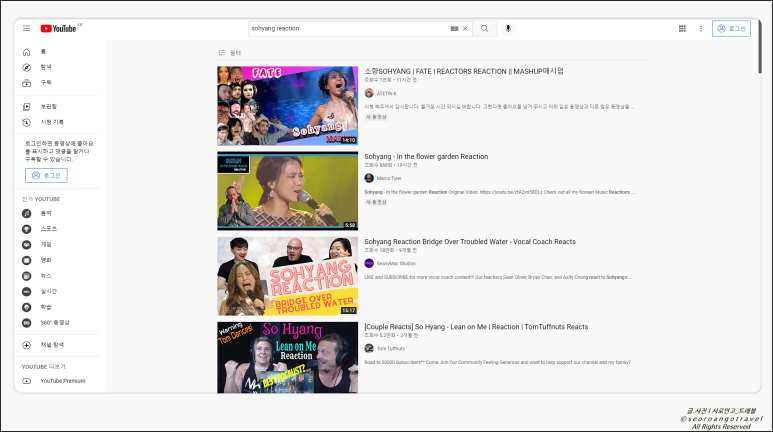Image resolution: width=773 pixels, height=432 pixels.
Task: Open the ATETIN K channel avatar
Action: pos(369,93)
